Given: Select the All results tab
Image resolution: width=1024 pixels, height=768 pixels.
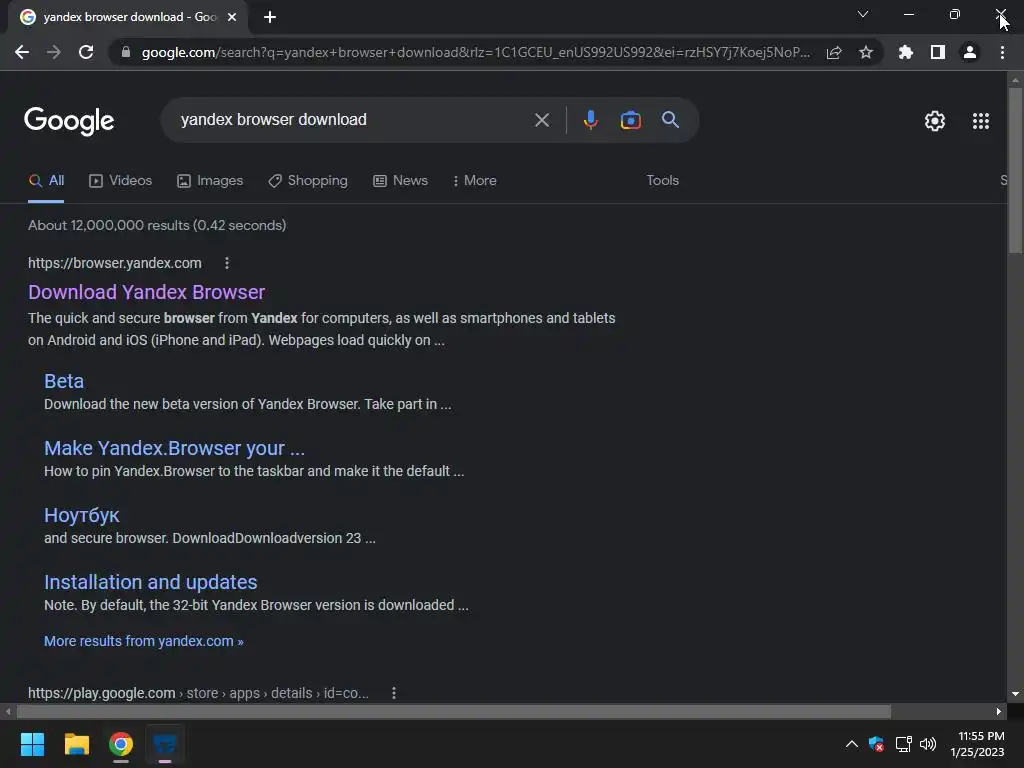Looking at the screenshot, I should click(x=46, y=181).
